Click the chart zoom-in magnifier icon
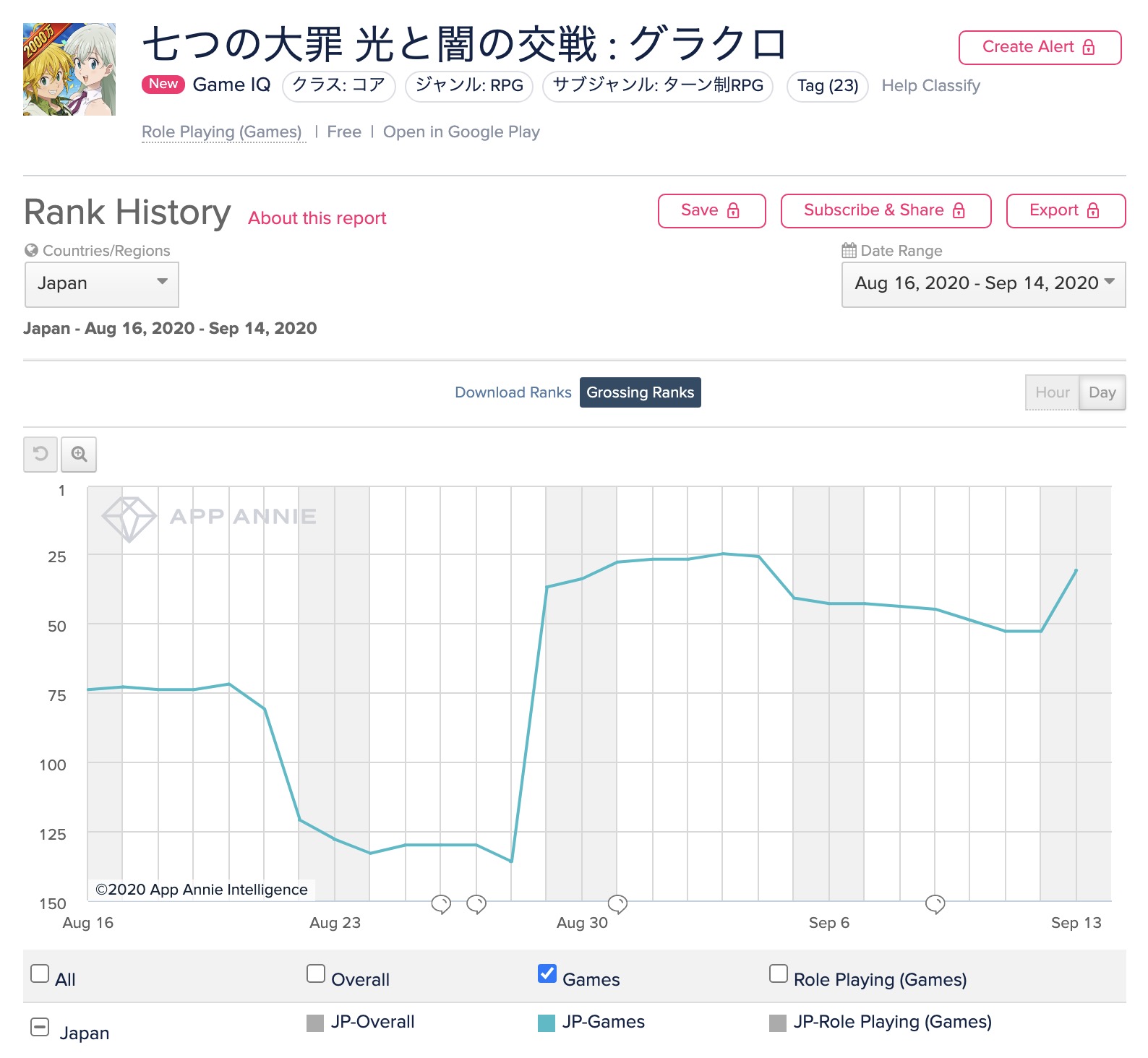 pos(79,454)
